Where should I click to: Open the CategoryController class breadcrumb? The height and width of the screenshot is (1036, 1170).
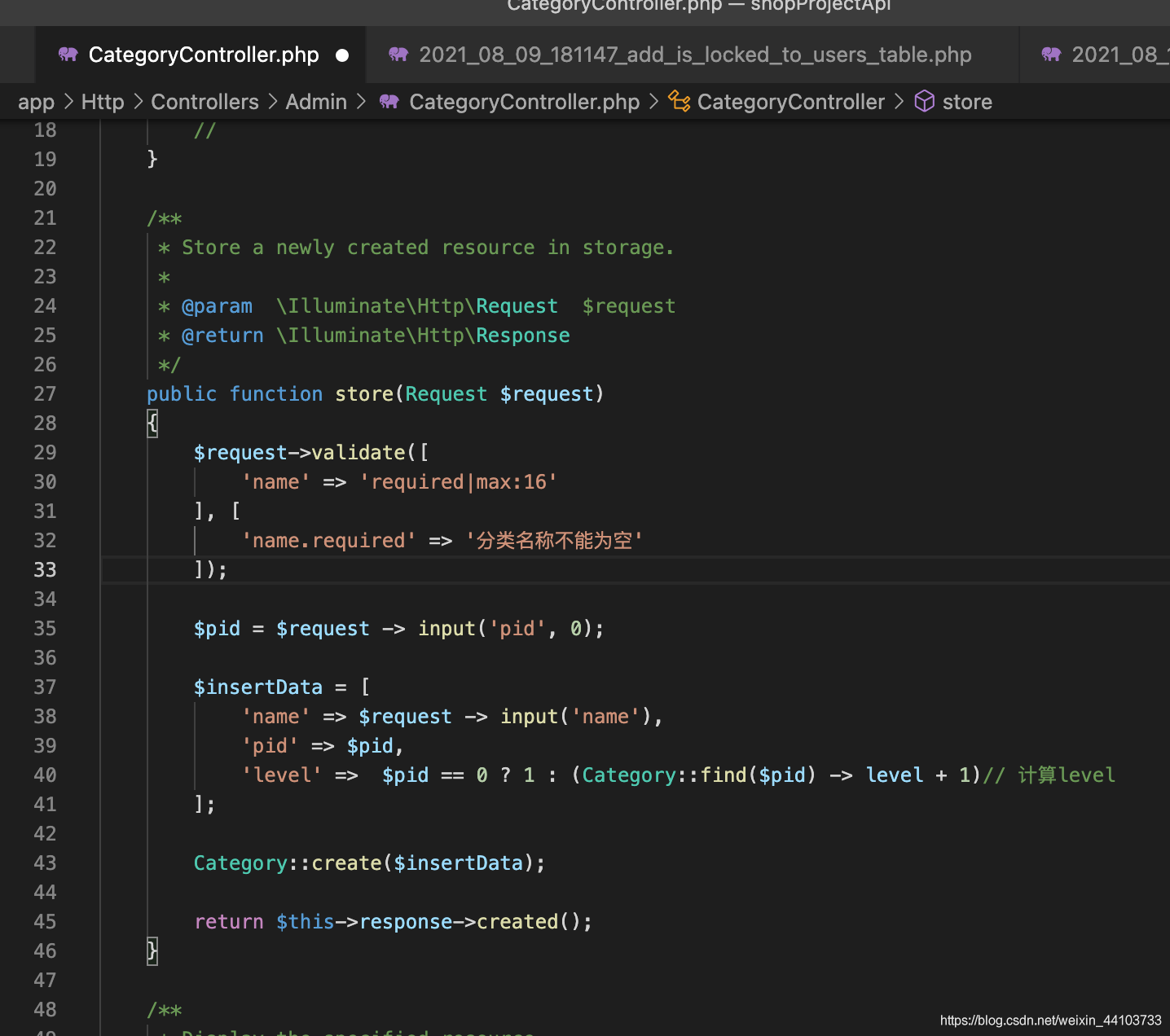(790, 102)
